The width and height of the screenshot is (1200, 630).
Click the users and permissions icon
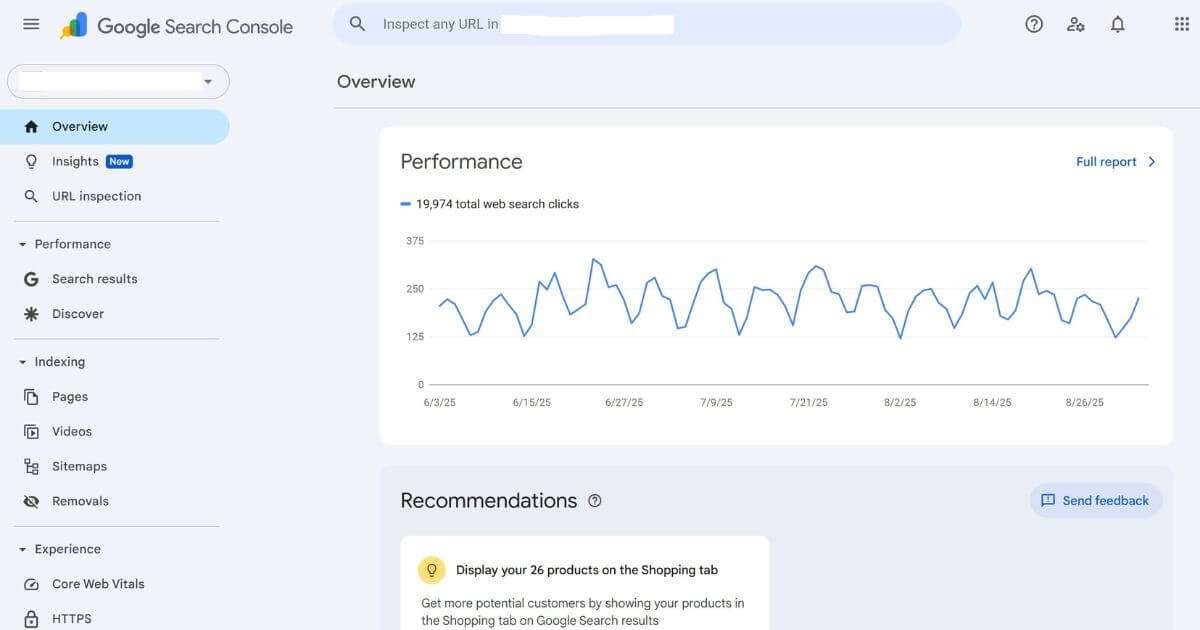click(1076, 23)
